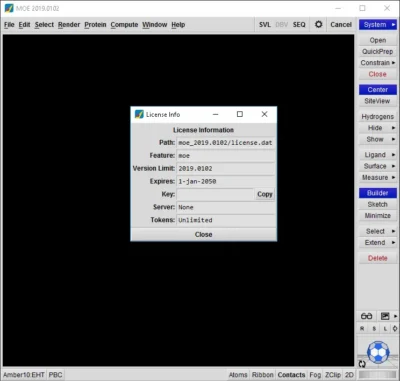
Task: Open the Compute menu
Action: (124, 25)
